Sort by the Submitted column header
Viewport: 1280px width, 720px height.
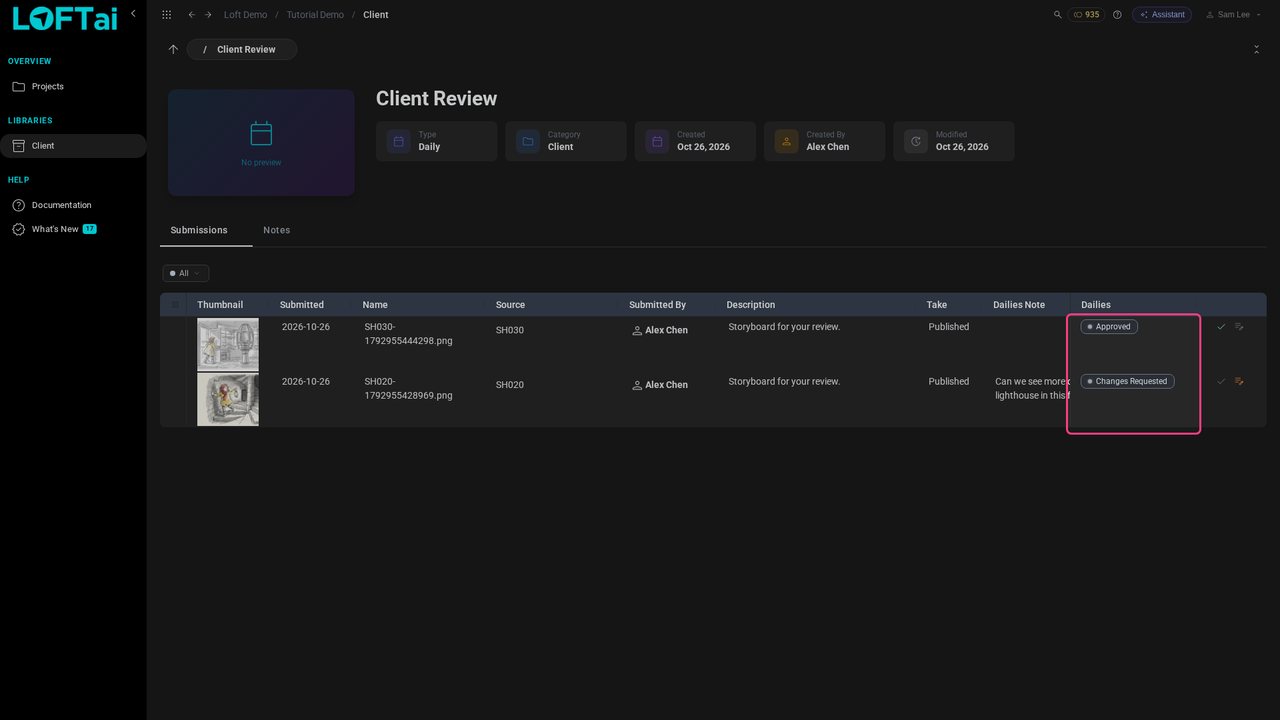coord(302,305)
